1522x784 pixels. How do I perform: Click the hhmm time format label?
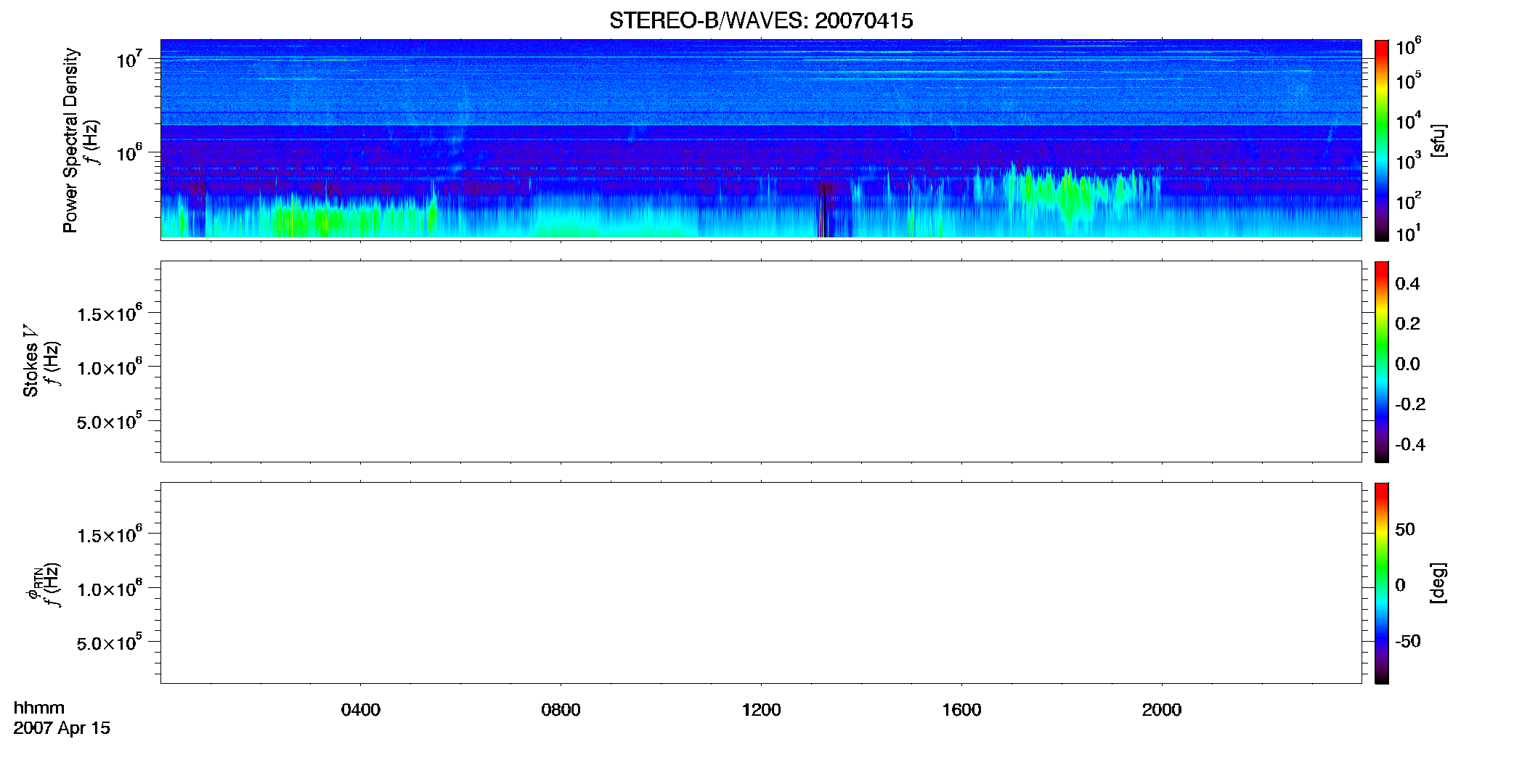pyautogui.click(x=39, y=709)
